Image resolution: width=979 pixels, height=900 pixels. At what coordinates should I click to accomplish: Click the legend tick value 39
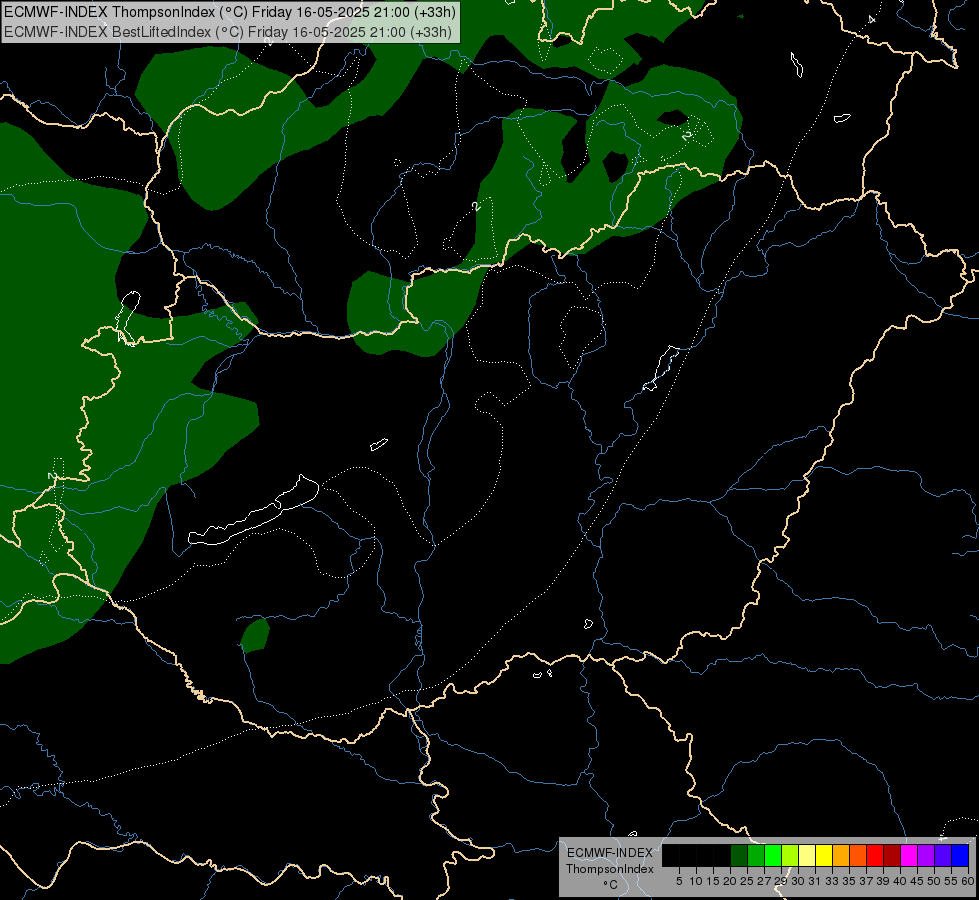click(x=883, y=881)
